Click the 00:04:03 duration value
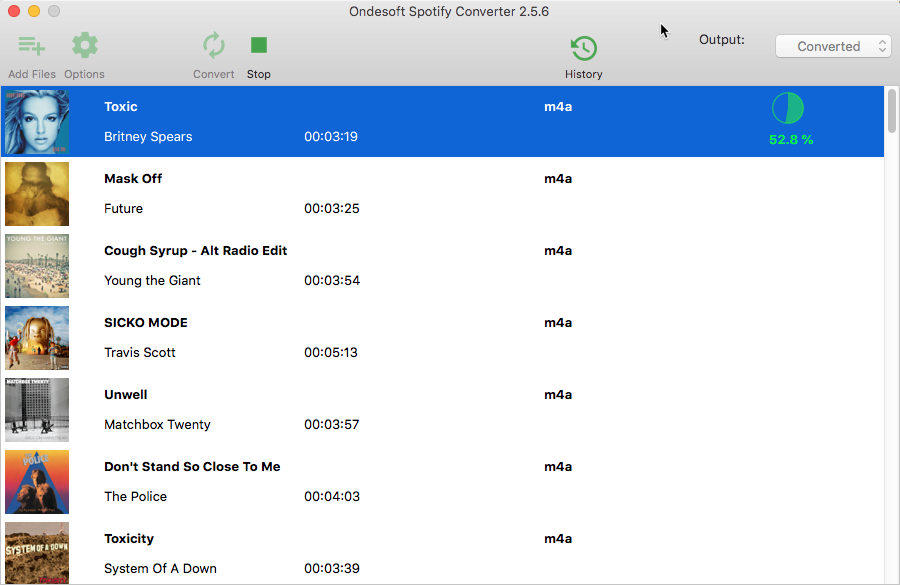Image resolution: width=900 pixels, height=585 pixels. tap(332, 497)
